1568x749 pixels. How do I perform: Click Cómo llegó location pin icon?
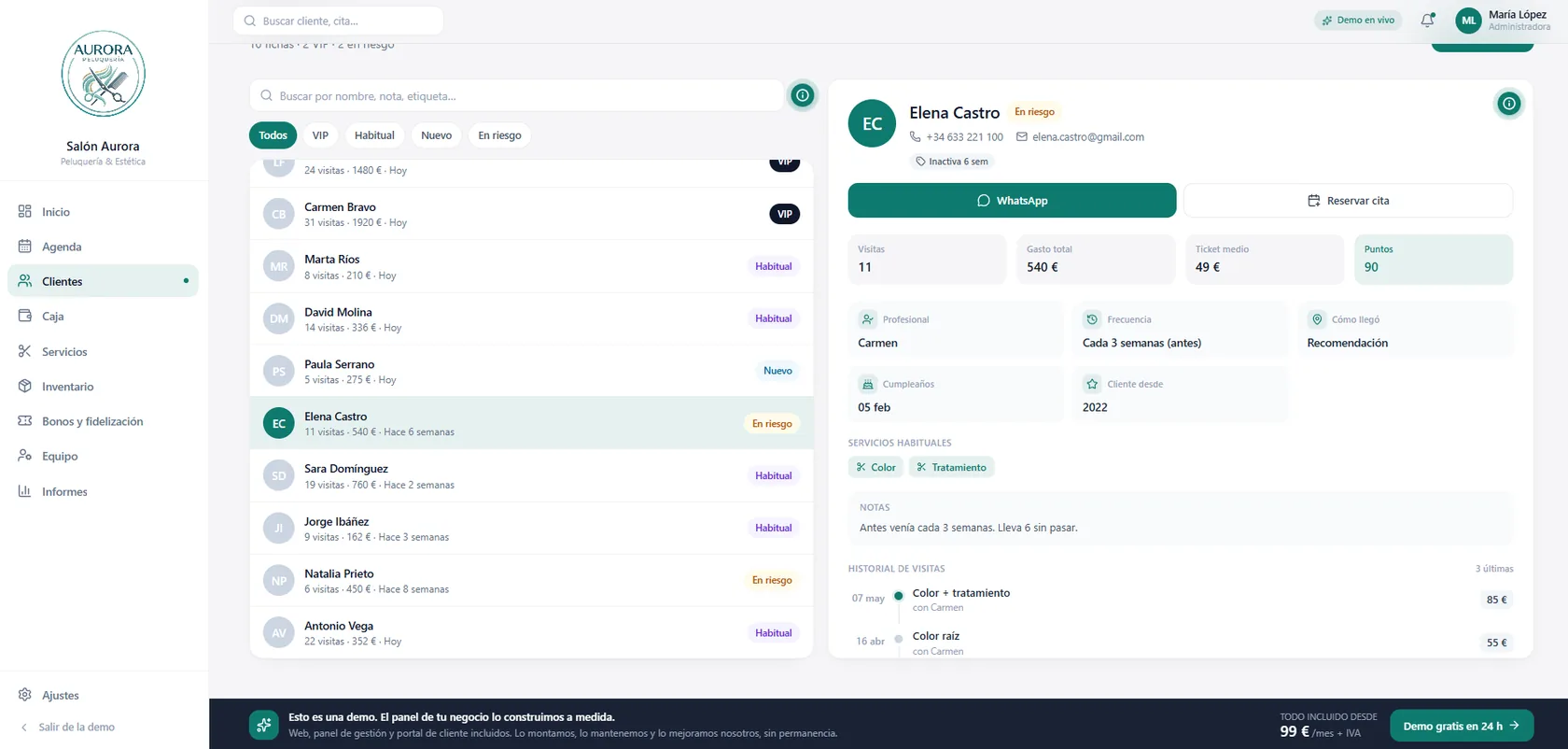coord(1317,319)
